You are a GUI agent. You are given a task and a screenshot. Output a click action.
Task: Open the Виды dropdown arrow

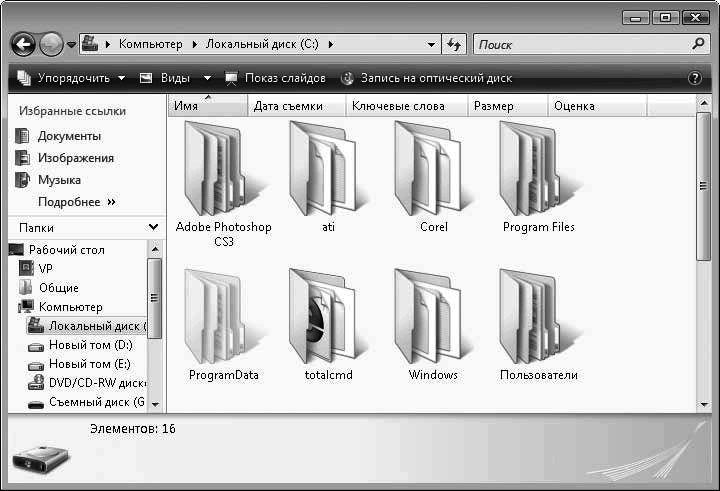207,78
